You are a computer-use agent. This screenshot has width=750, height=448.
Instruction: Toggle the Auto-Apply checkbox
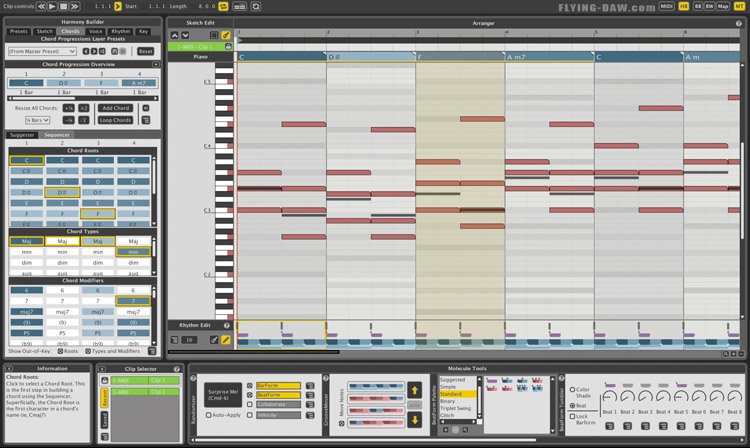[x=208, y=415]
